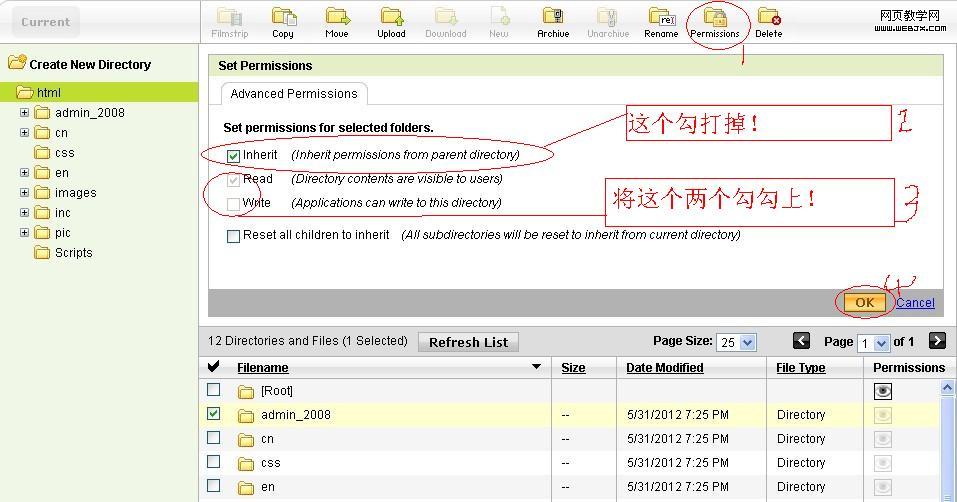This screenshot has height=502, width=957.
Task: Open the page number dropdown
Action: click(x=872, y=342)
